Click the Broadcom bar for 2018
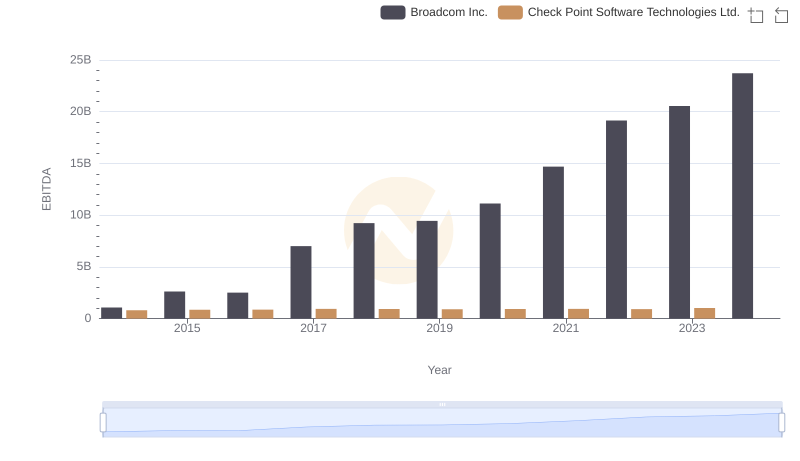This screenshot has width=800, height=461. click(x=364, y=271)
